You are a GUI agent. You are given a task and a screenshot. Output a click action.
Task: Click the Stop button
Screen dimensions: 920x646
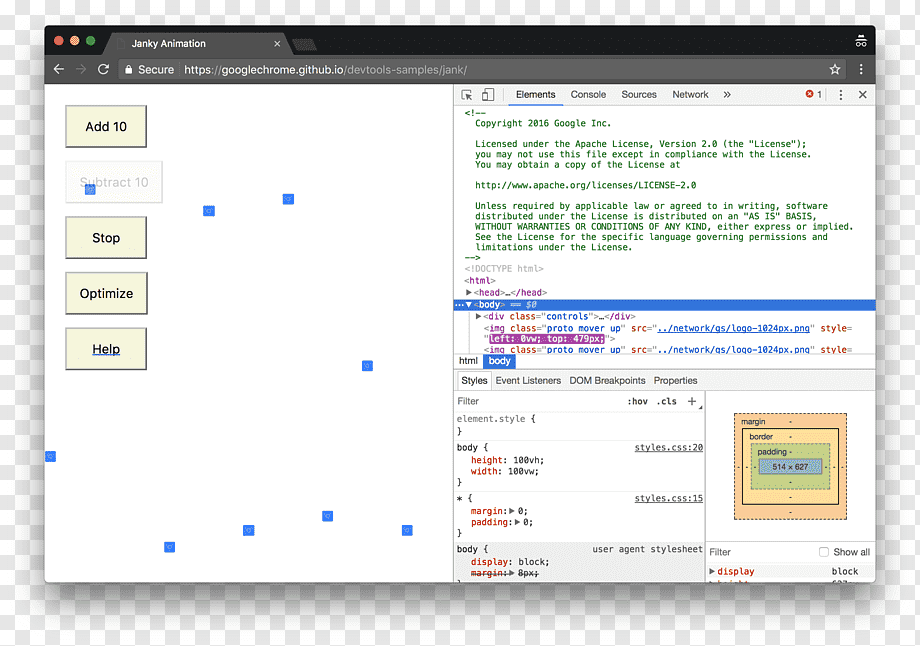click(106, 238)
